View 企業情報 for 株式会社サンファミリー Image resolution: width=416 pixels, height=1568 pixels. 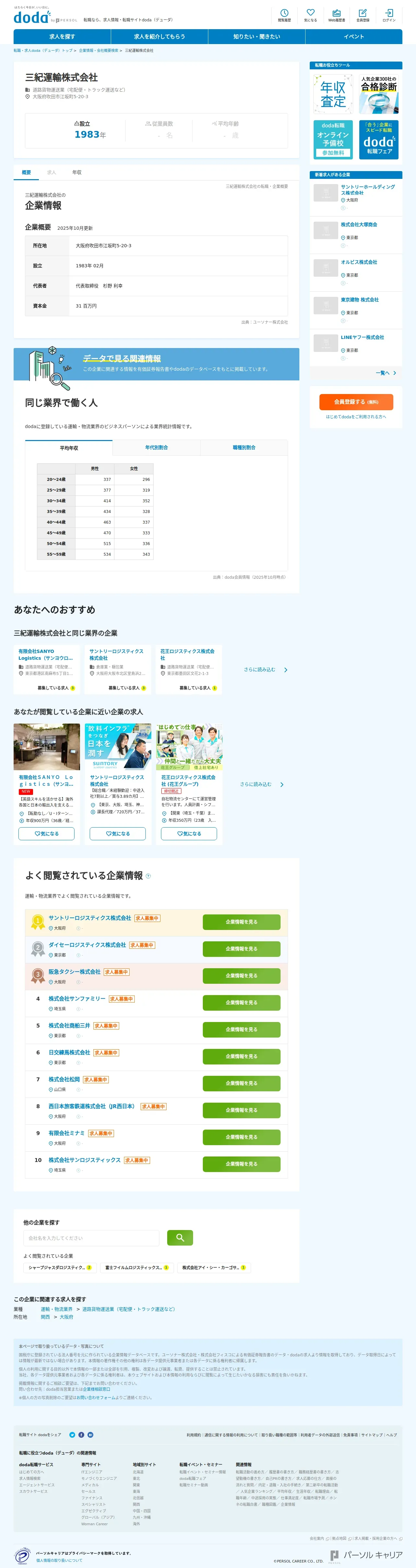241,1003
